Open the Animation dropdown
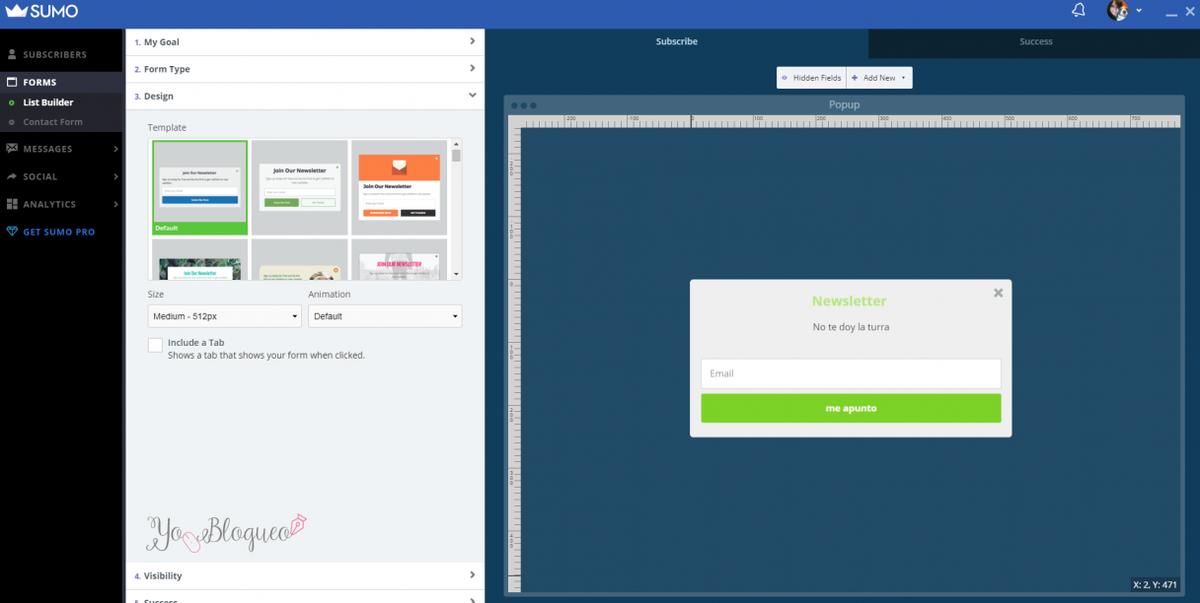This screenshot has width=1200, height=603. [x=384, y=316]
